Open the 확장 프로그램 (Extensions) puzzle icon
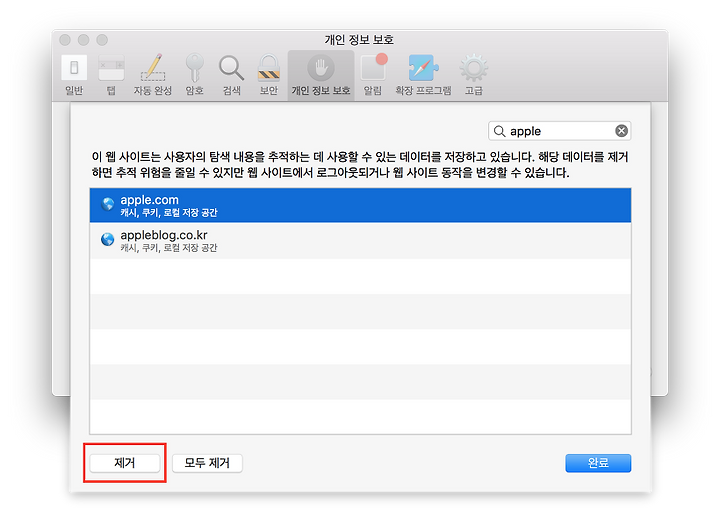Viewport: 720px width, 511px height. (x=423, y=68)
